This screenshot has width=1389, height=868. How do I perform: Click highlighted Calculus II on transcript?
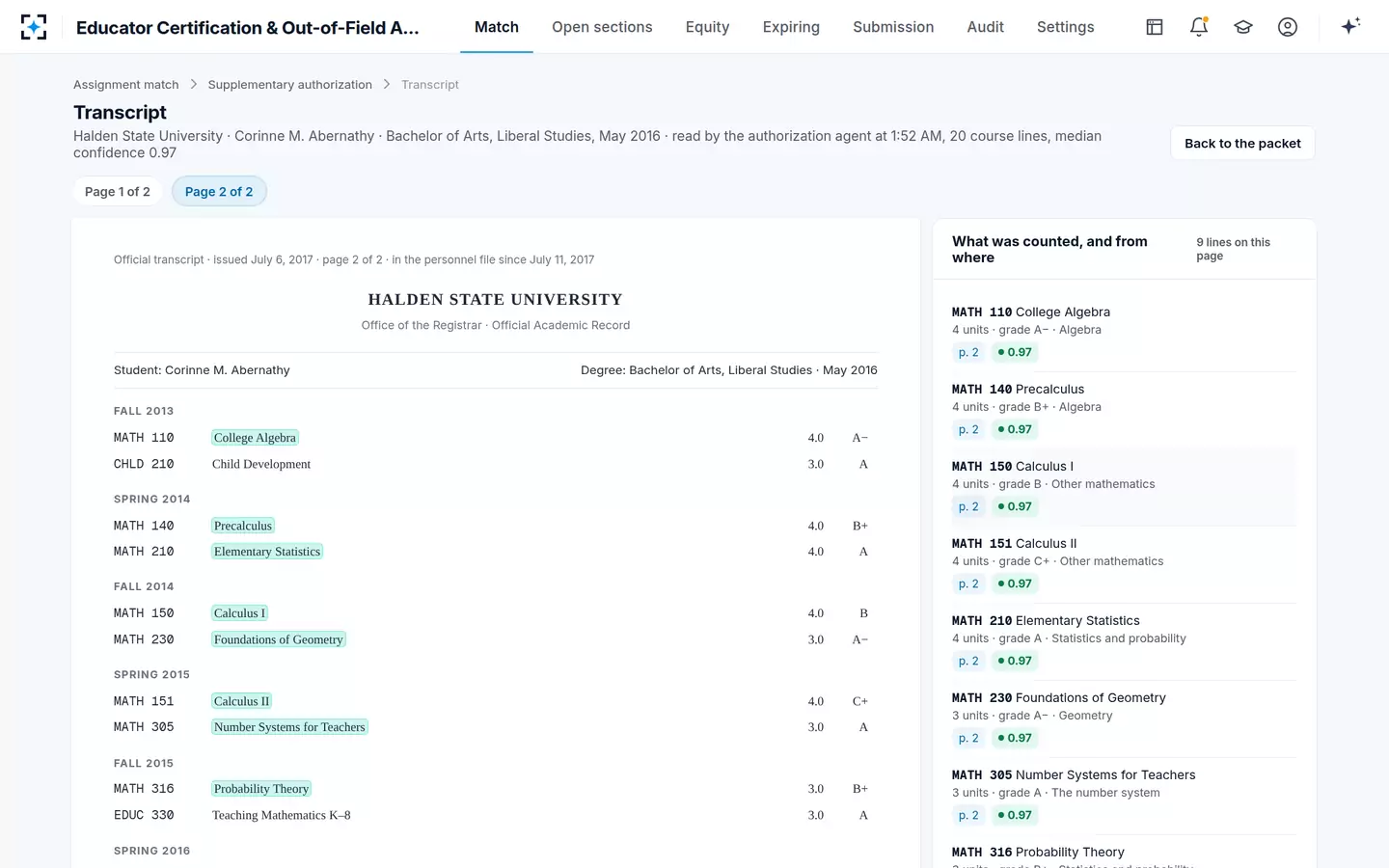(x=241, y=701)
